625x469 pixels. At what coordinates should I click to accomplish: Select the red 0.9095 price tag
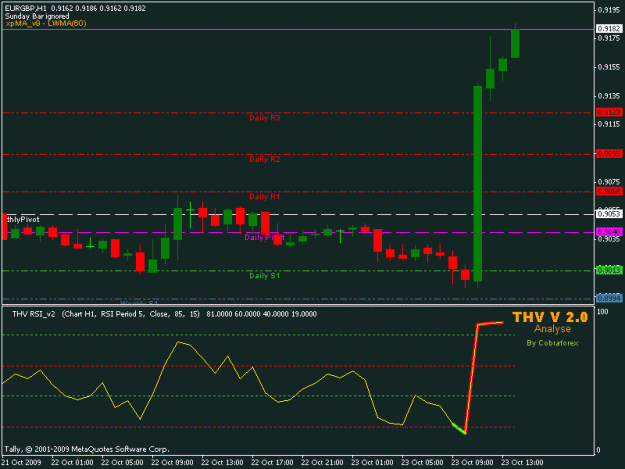609,154
